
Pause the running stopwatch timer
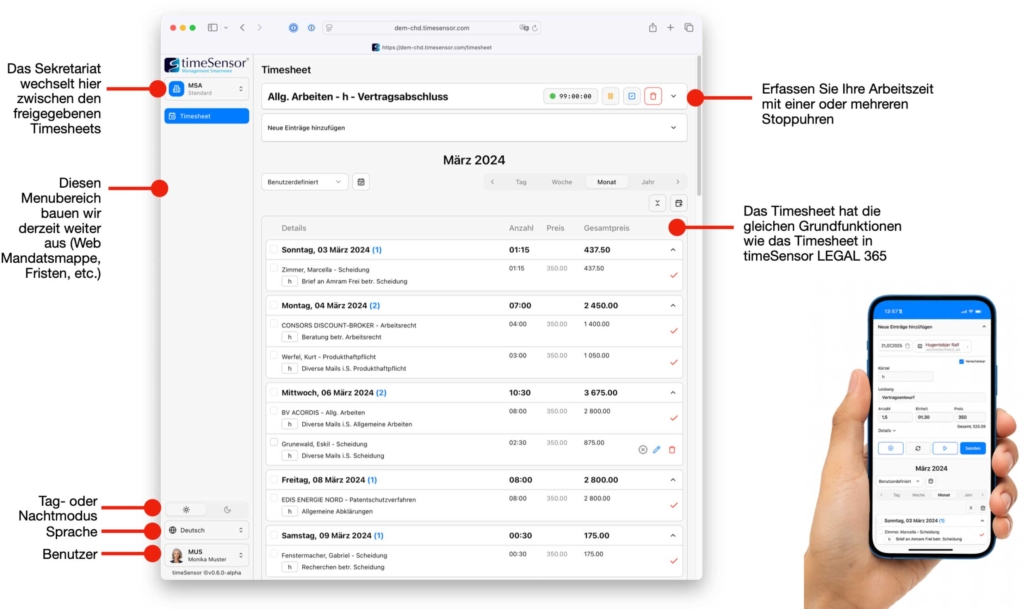pos(610,96)
